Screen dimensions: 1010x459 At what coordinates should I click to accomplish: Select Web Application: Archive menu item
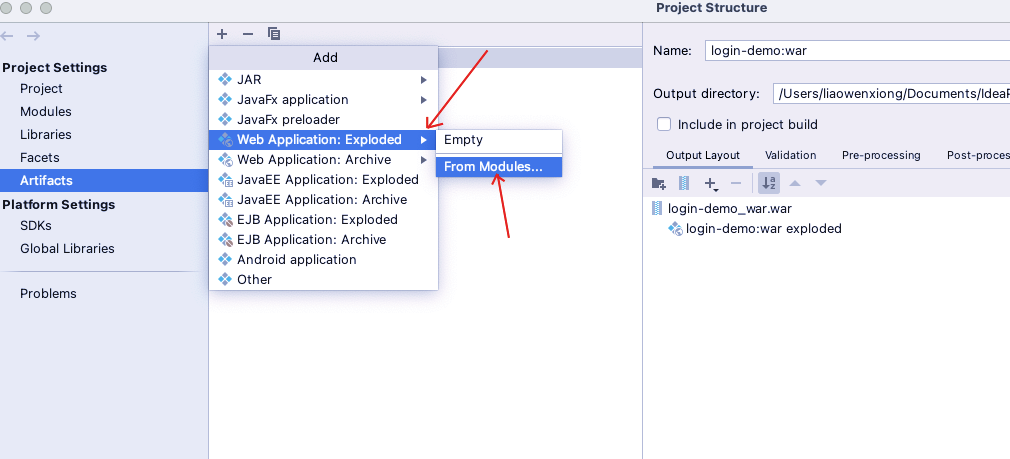click(323, 160)
